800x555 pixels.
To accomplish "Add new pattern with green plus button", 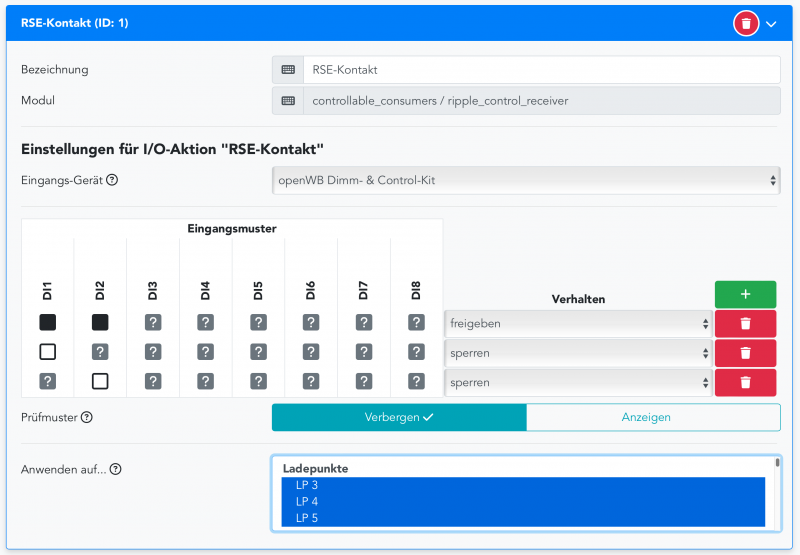I will (x=745, y=295).
